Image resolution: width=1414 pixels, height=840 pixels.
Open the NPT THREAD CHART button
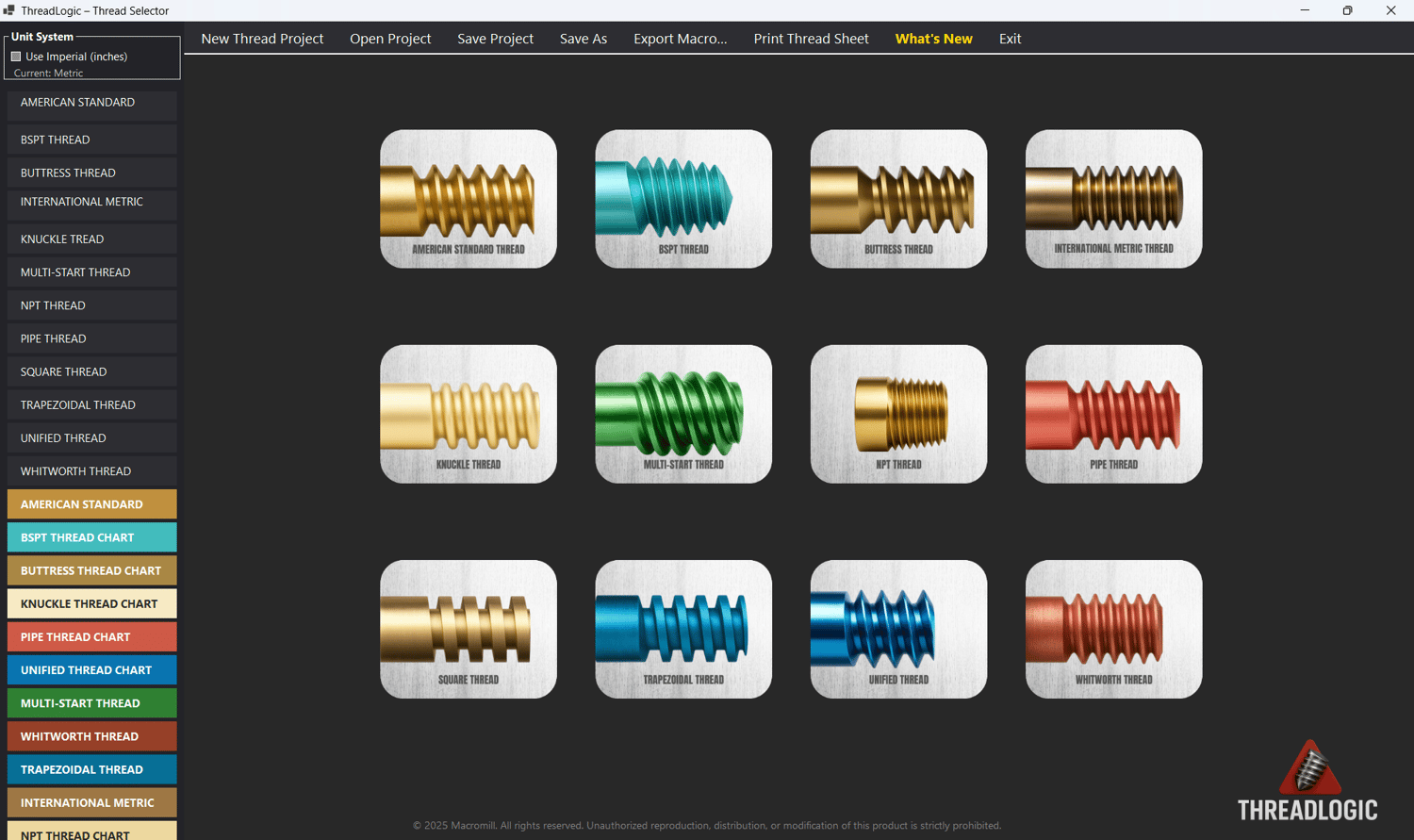coord(91,831)
